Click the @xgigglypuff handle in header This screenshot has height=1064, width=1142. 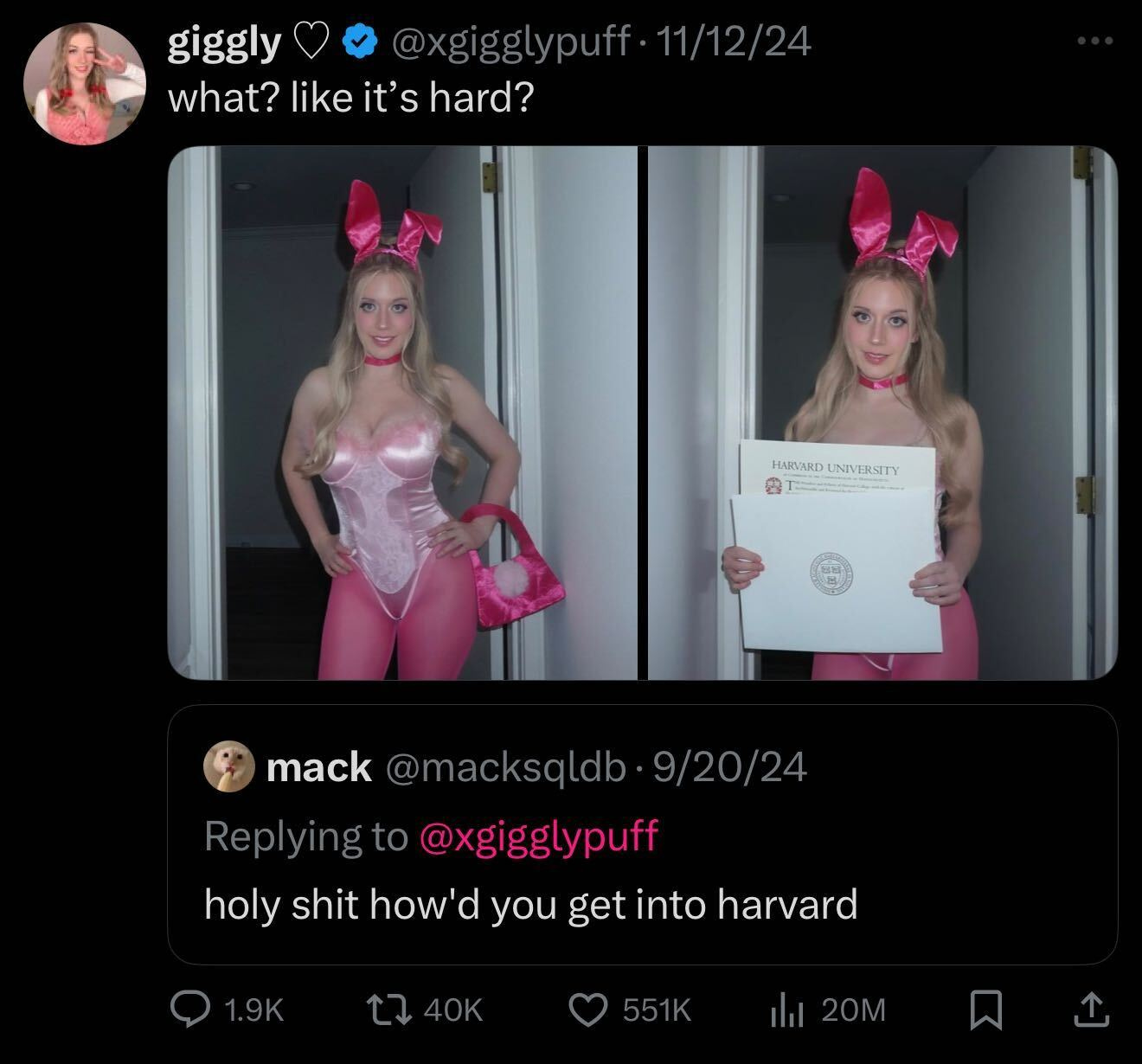tap(510, 41)
